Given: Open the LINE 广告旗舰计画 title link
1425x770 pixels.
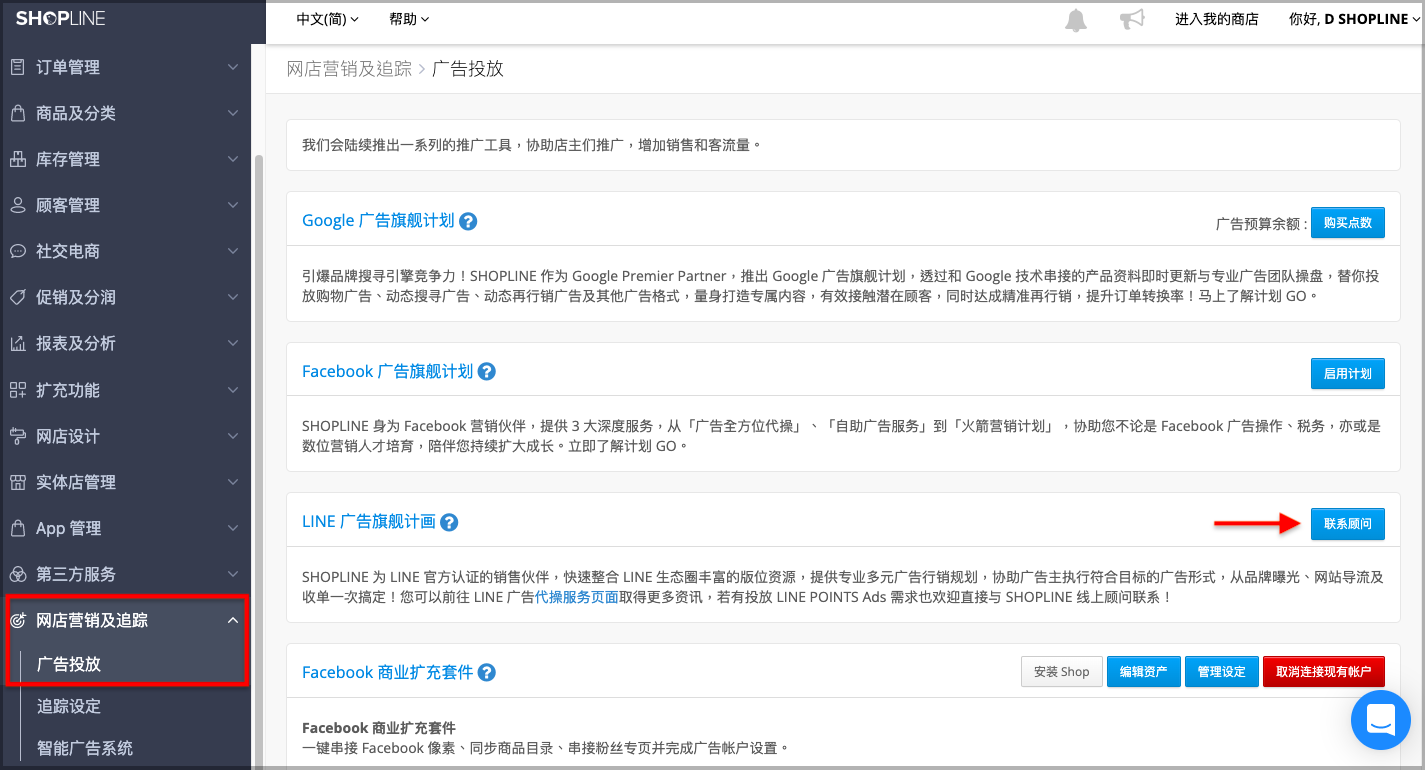Looking at the screenshot, I should pyautogui.click(x=368, y=523).
